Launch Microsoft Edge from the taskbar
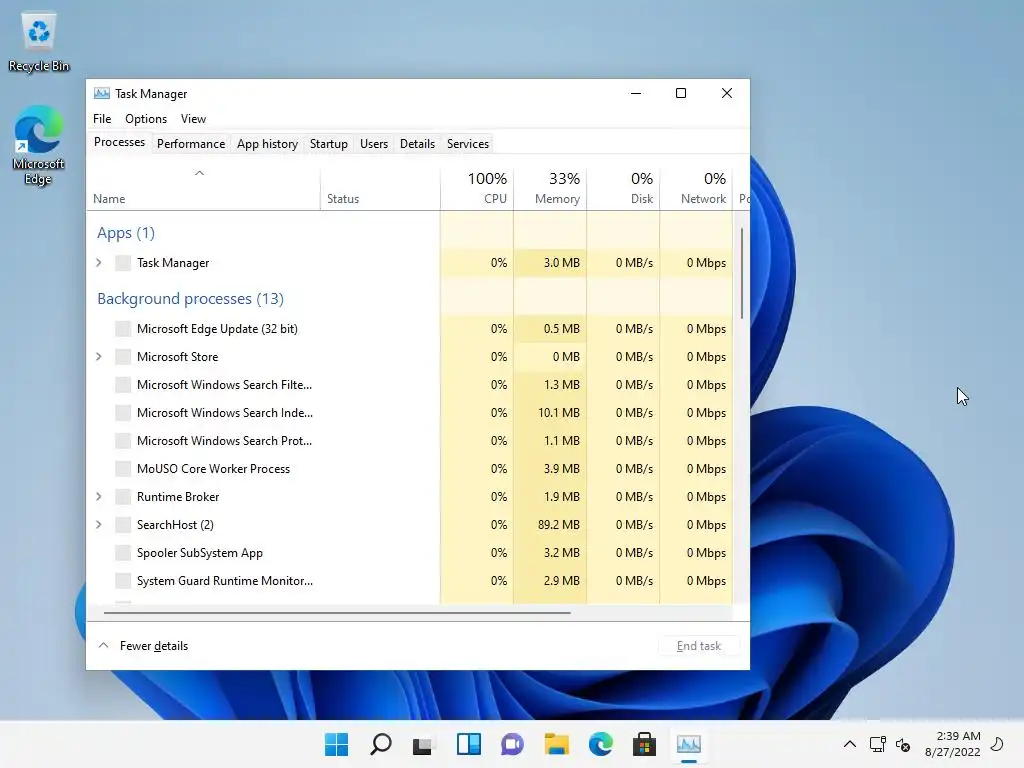This screenshot has height=768, width=1024. click(600, 744)
